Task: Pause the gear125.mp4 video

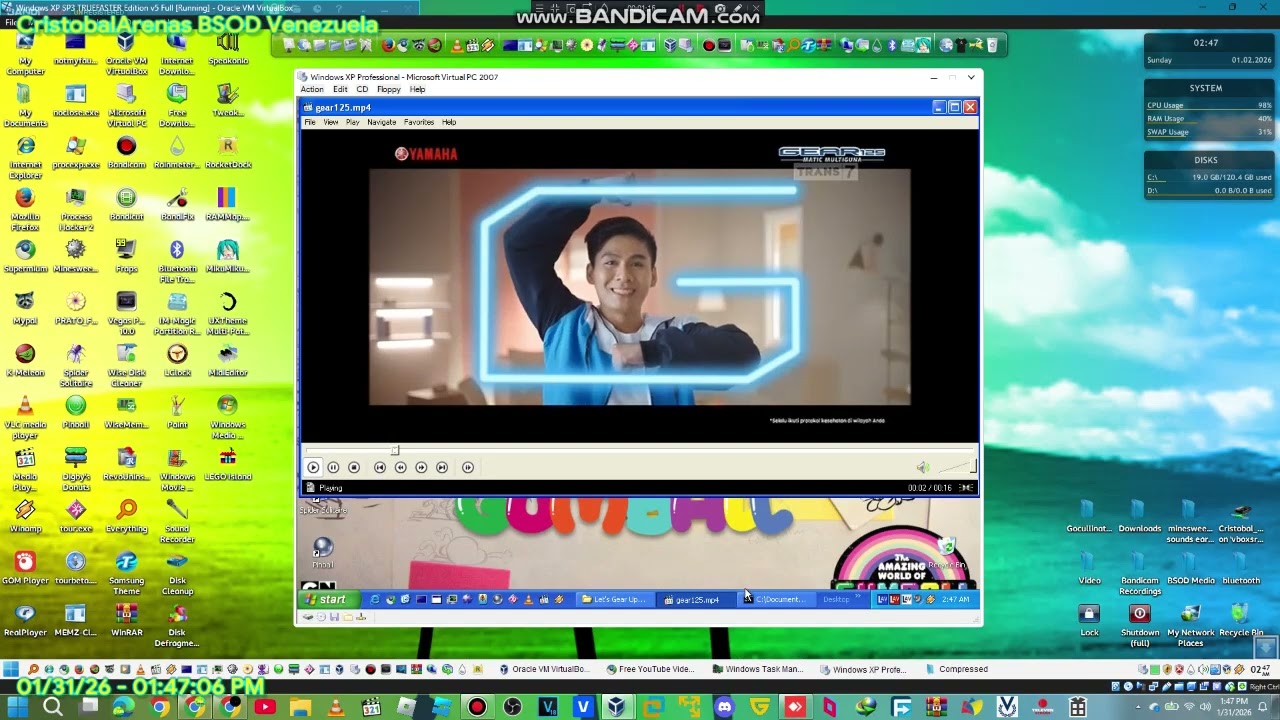Action: pyautogui.click(x=333, y=467)
